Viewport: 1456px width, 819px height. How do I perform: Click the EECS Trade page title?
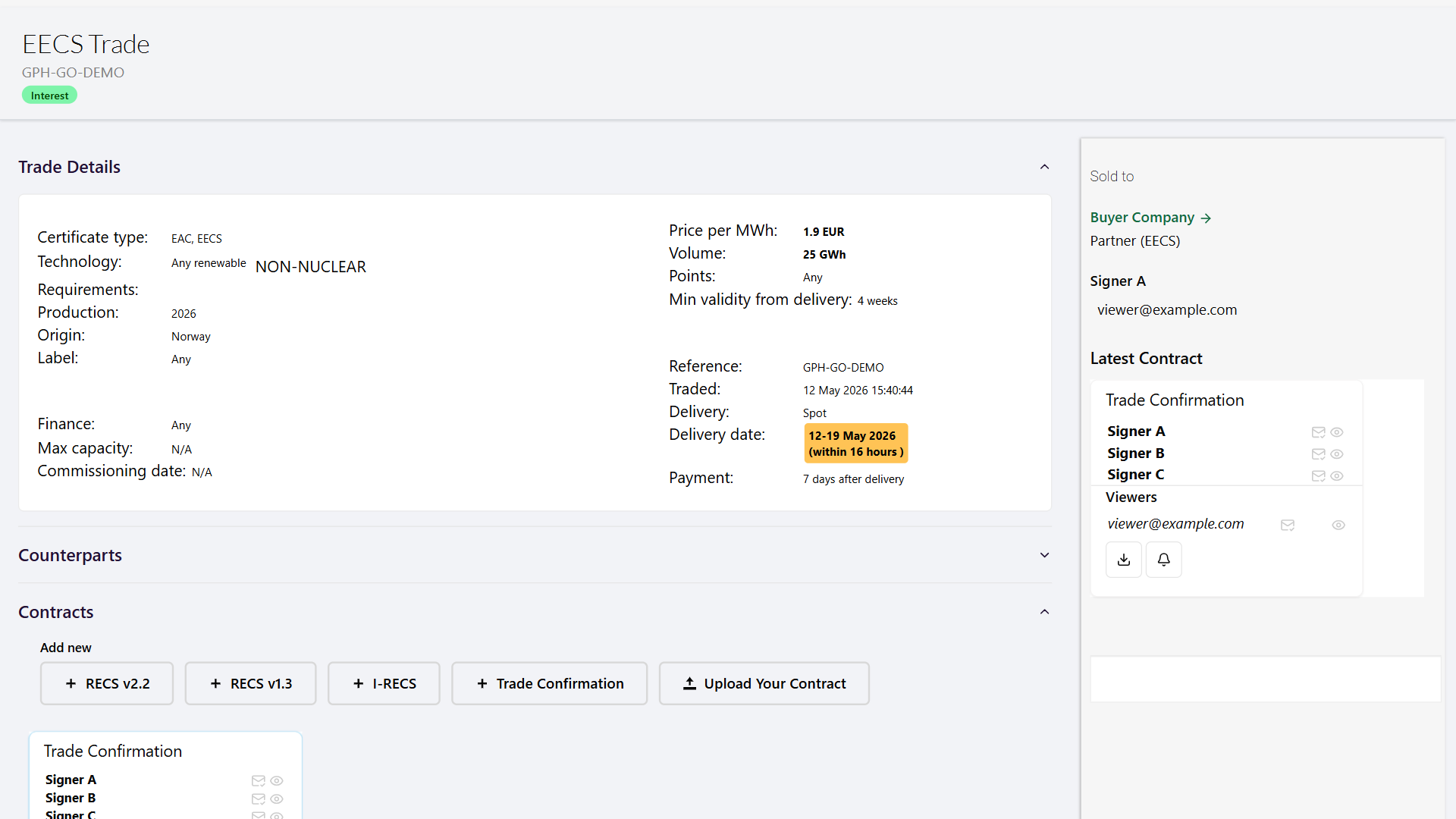click(86, 44)
